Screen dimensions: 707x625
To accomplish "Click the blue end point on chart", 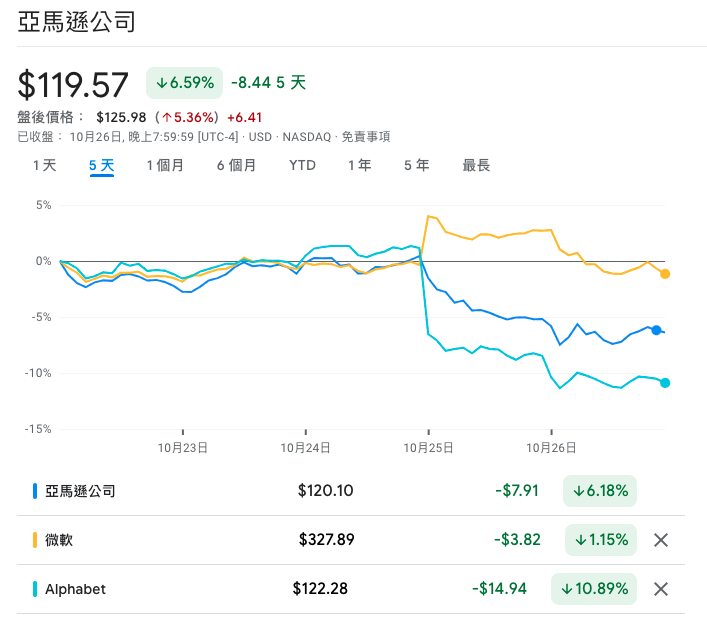I will pos(656,330).
